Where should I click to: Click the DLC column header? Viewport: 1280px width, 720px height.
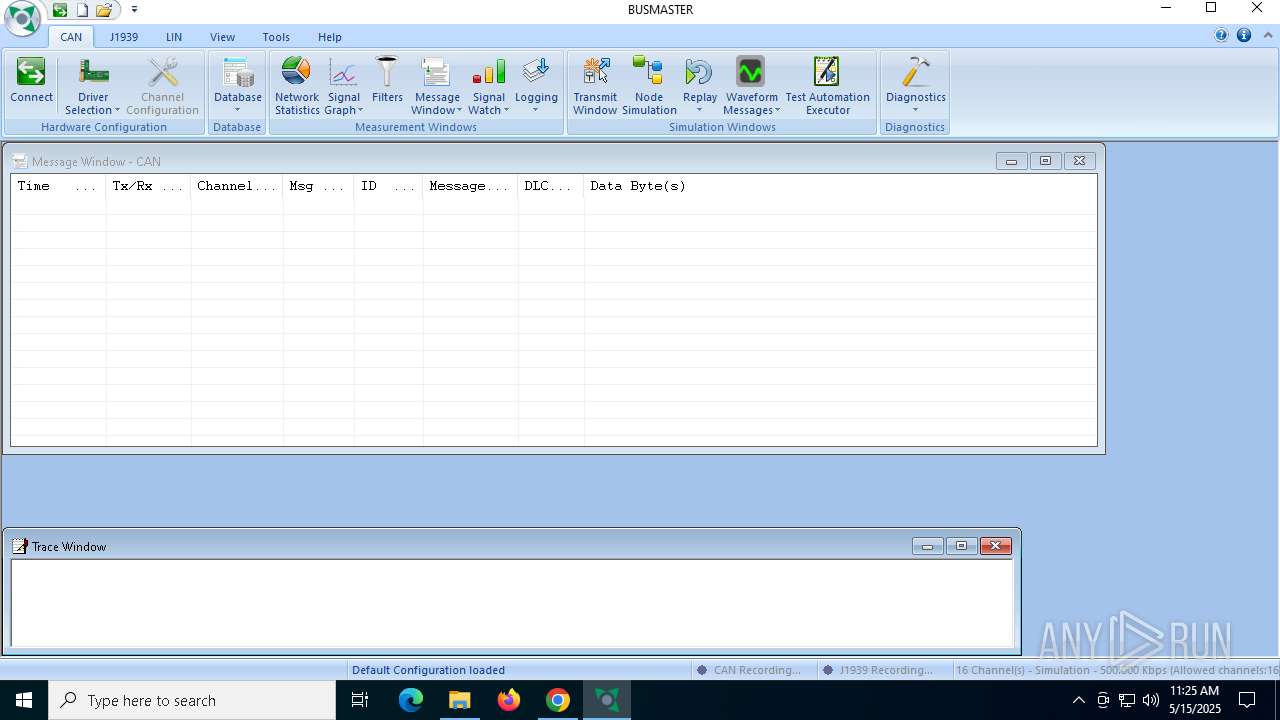point(551,186)
